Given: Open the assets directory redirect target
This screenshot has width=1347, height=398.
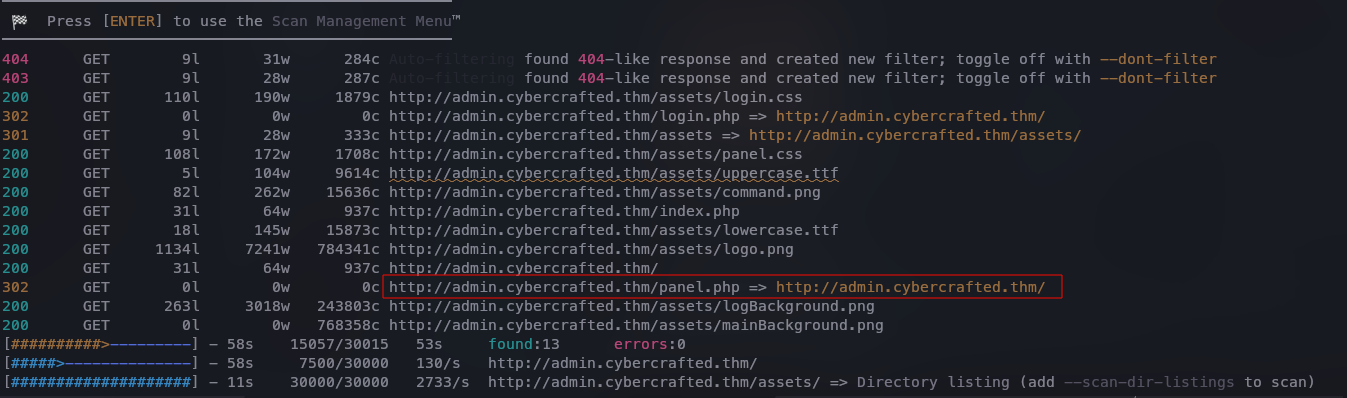Looking at the screenshot, I should pyautogui.click(x=915, y=135).
